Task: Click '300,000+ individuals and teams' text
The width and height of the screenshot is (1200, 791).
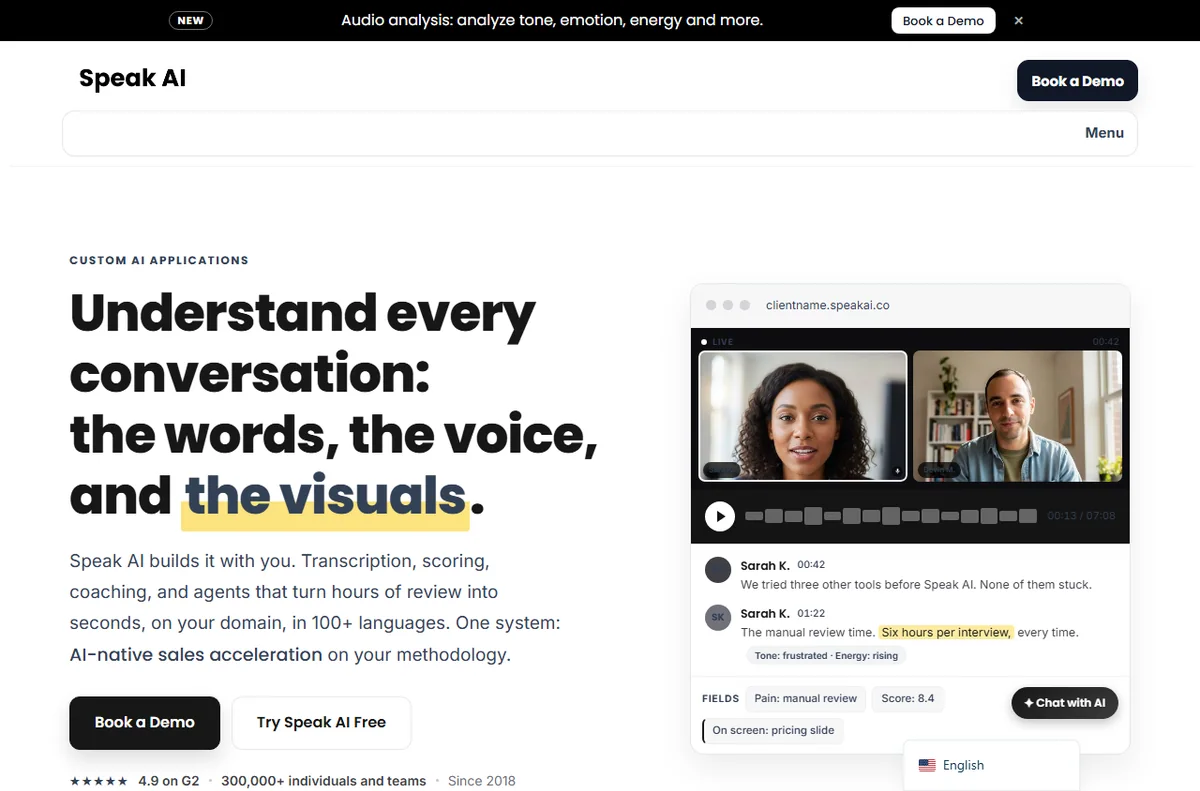Action: click(323, 781)
